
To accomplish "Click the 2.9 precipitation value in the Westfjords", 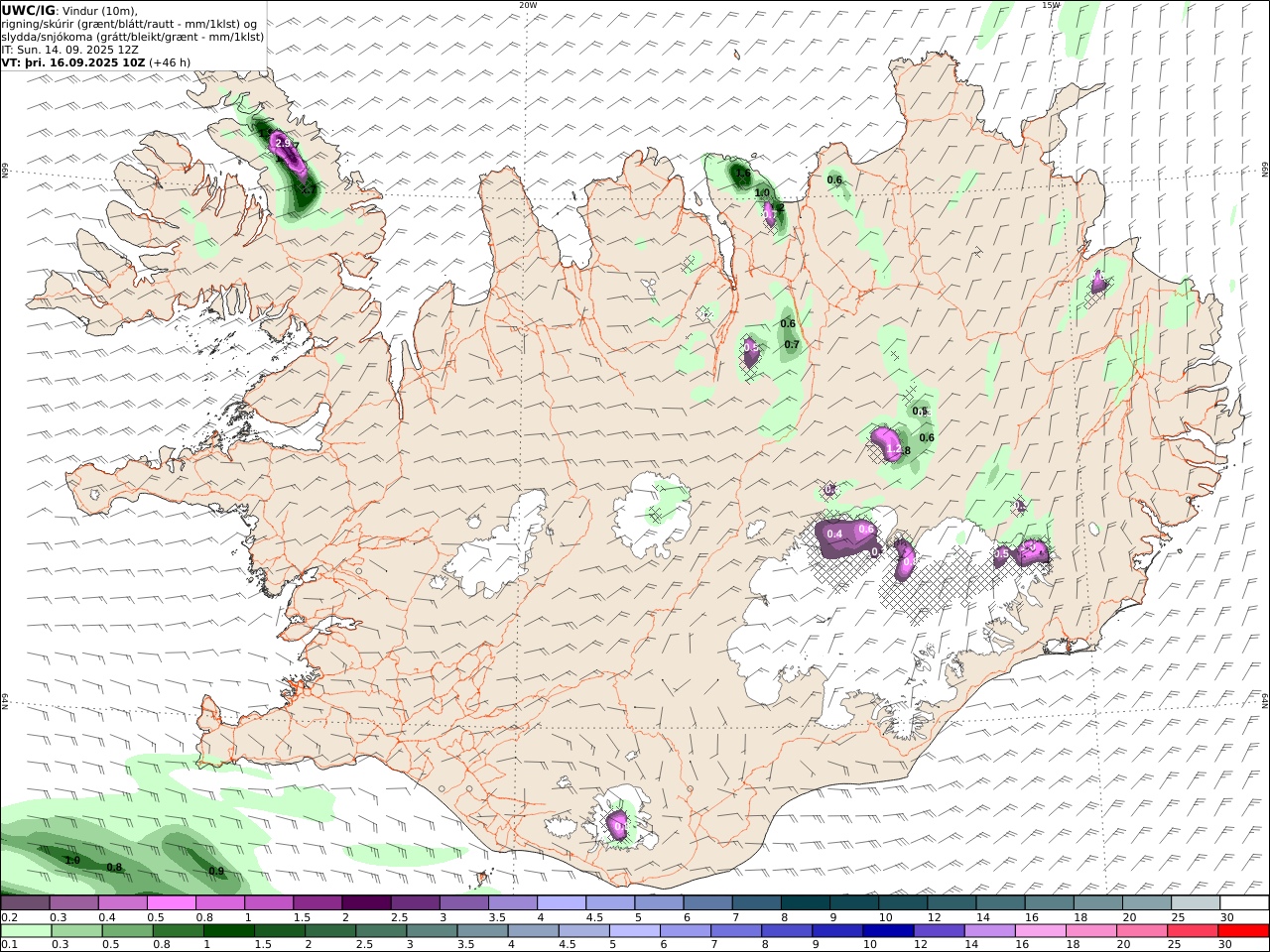I will click(283, 144).
